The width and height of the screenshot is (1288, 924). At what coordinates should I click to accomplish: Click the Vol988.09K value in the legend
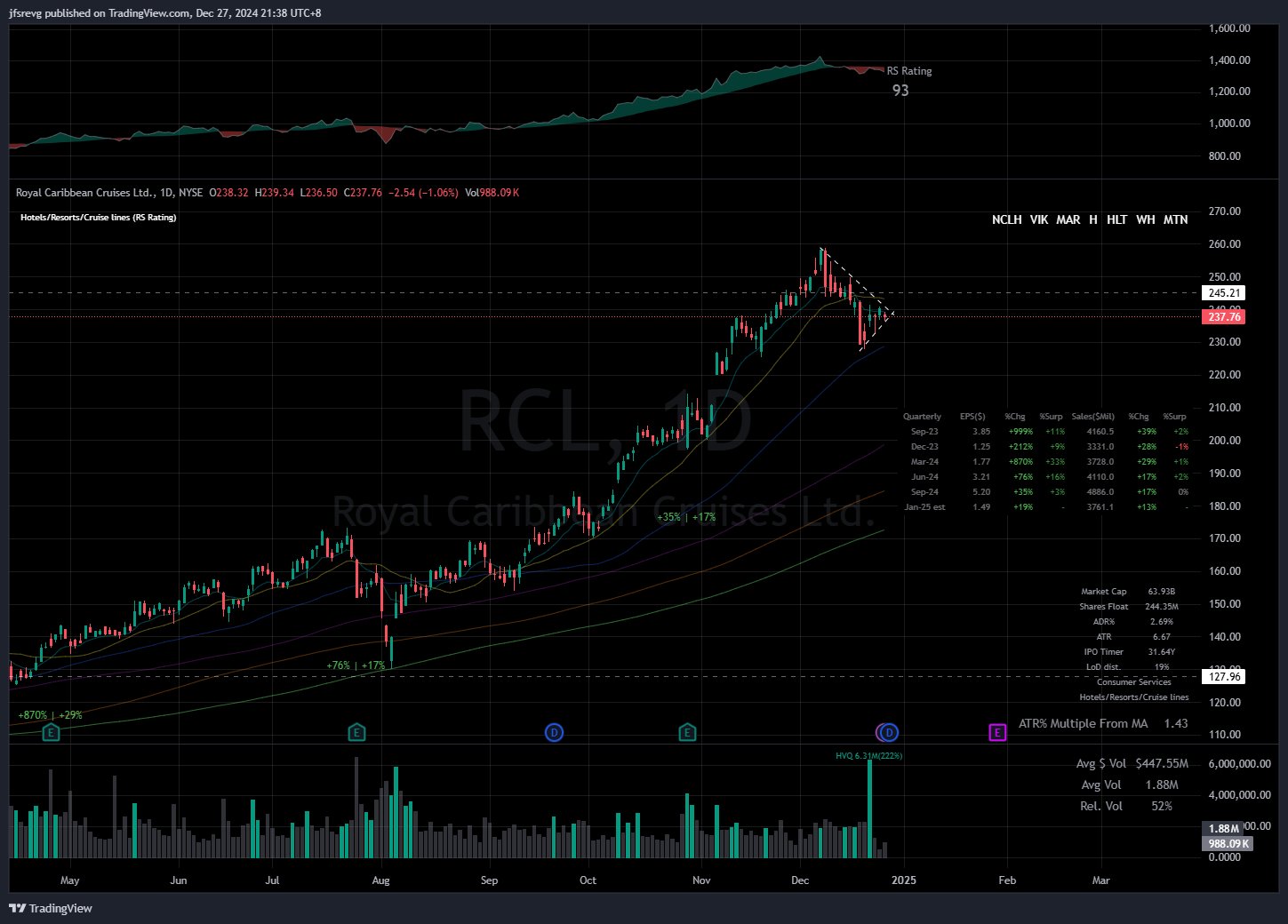click(x=492, y=193)
